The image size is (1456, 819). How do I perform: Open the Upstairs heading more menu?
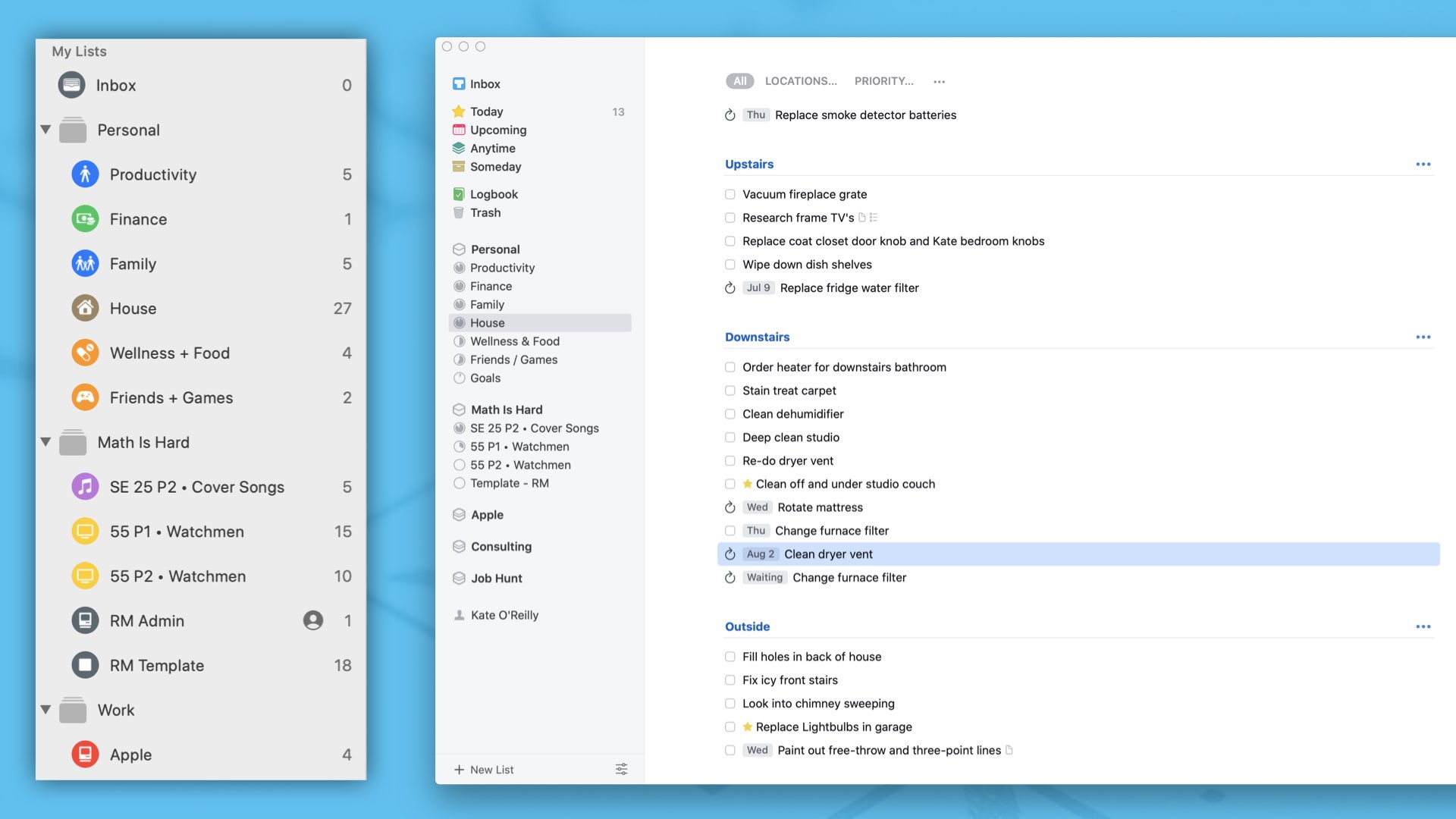[1423, 165]
